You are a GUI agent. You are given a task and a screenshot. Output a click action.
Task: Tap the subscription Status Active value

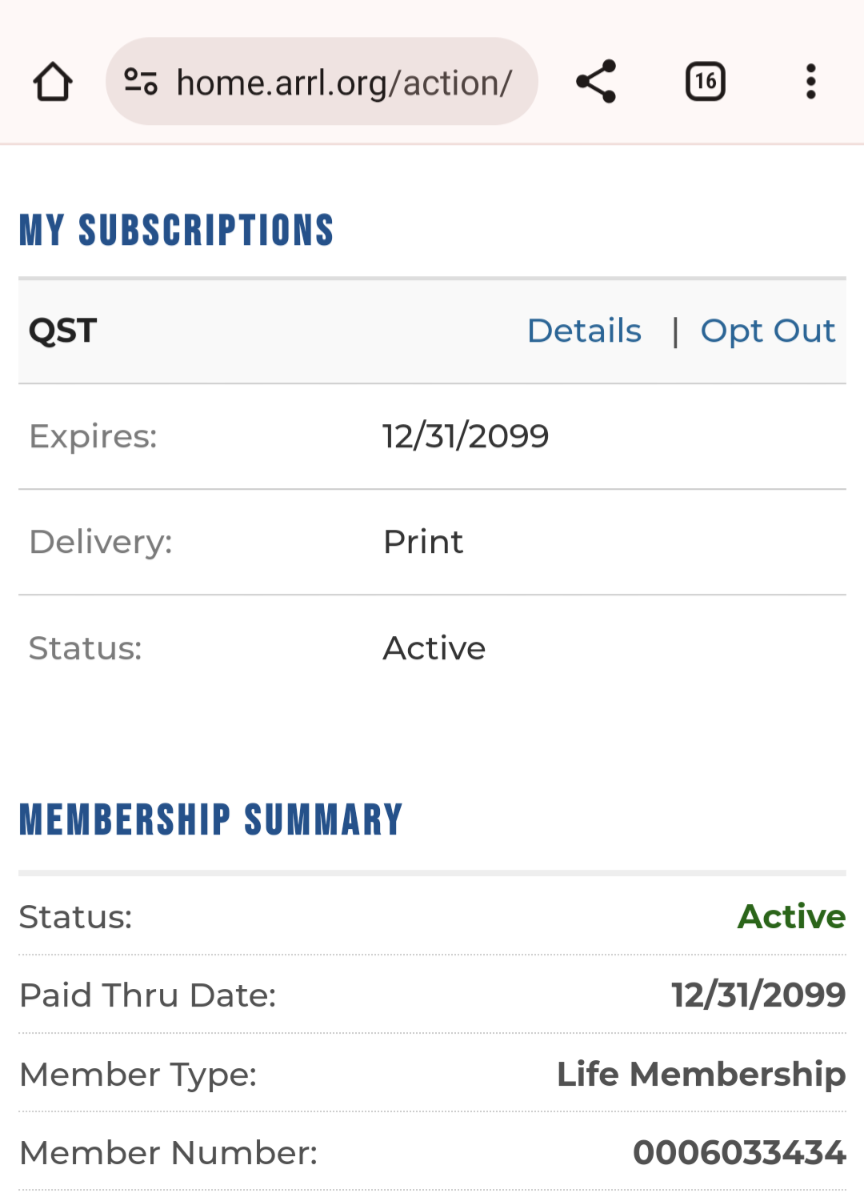pyautogui.click(x=434, y=648)
